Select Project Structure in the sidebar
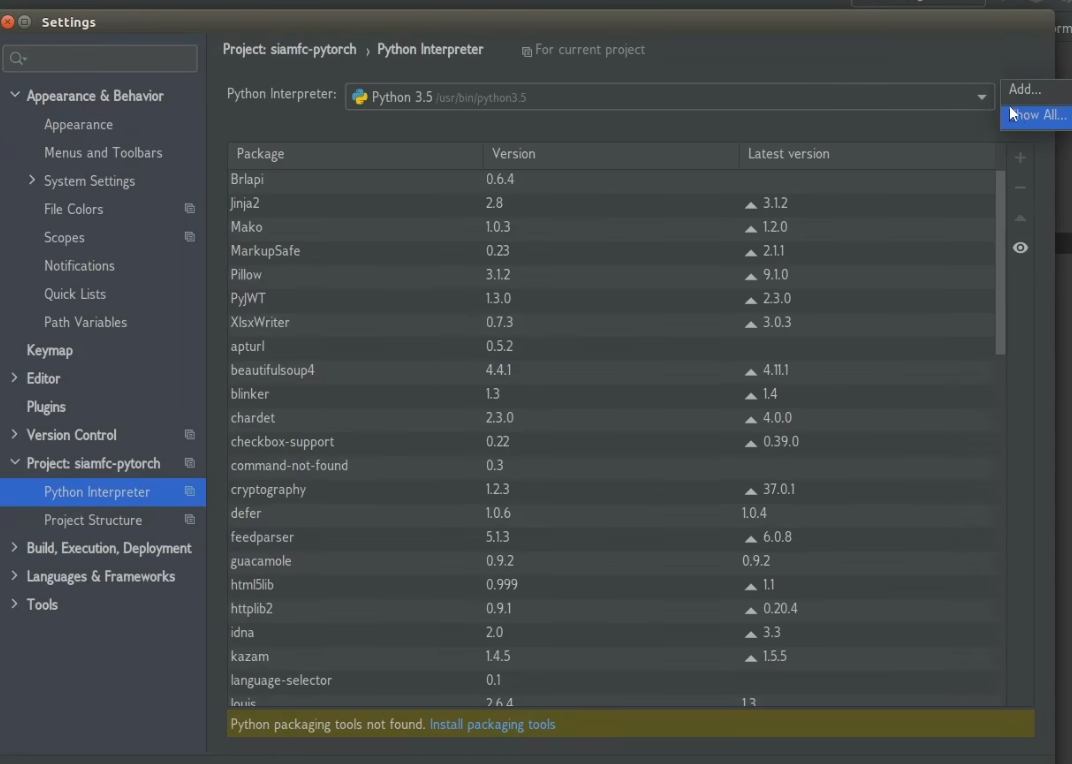This screenshot has height=764, width=1072. coord(93,520)
